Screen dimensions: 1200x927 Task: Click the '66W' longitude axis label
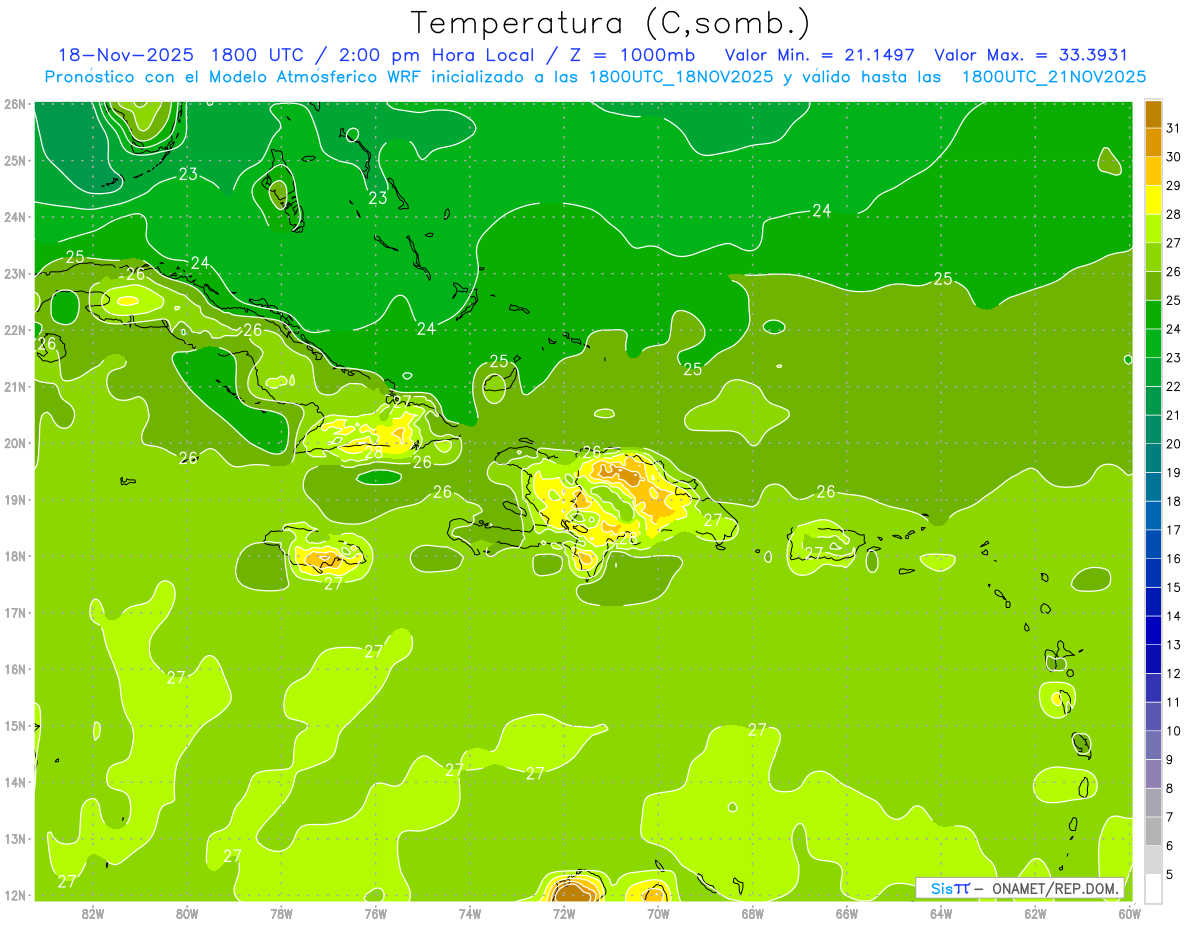coord(847,913)
